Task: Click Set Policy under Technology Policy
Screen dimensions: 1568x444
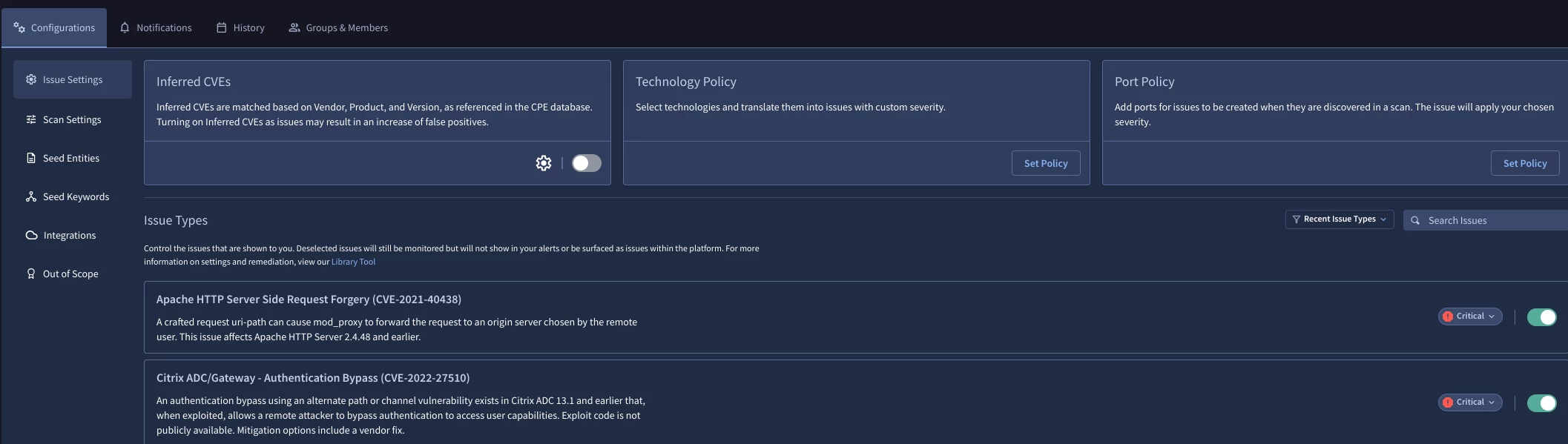Action: click(x=1046, y=163)
